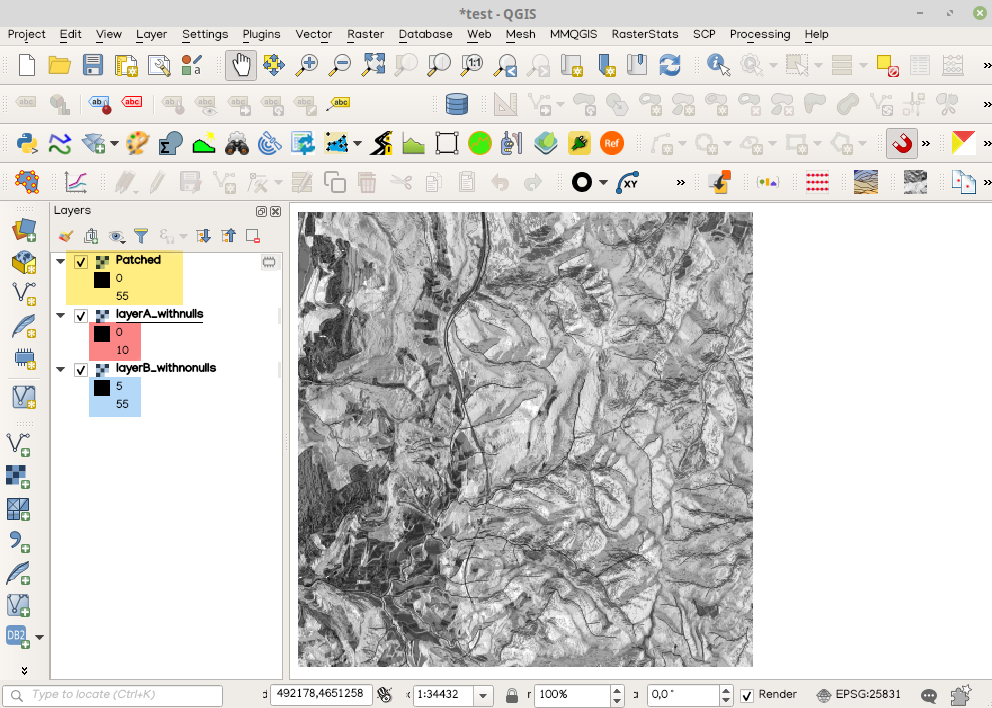Open the yellow abc label tool
The height and width of the screenshot is (708, 992).
339,103
